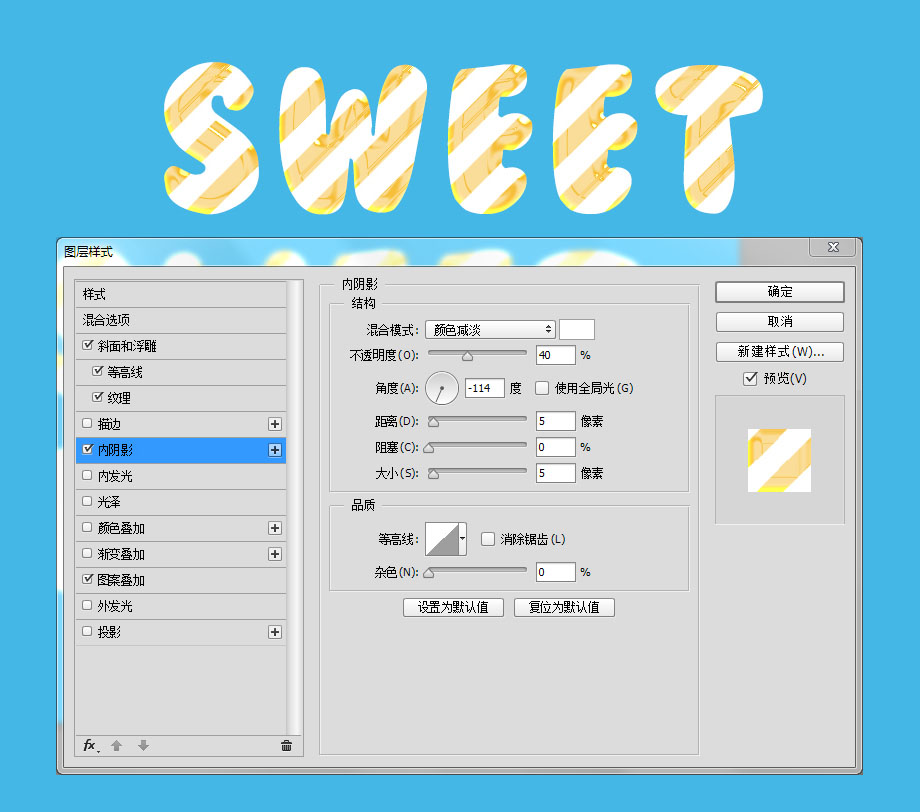Click the plus icon next to 内阴影
The height and width of the screenshot is (812, 920).
[275, 449]
